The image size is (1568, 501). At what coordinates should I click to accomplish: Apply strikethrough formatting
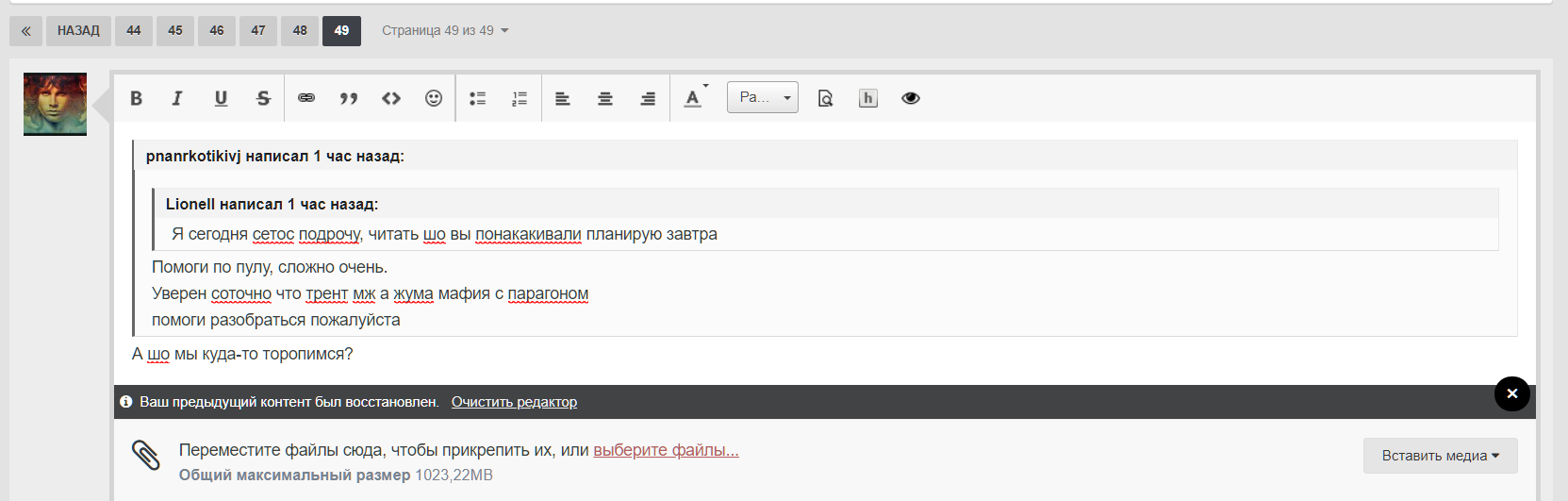[x=263, y=98]
